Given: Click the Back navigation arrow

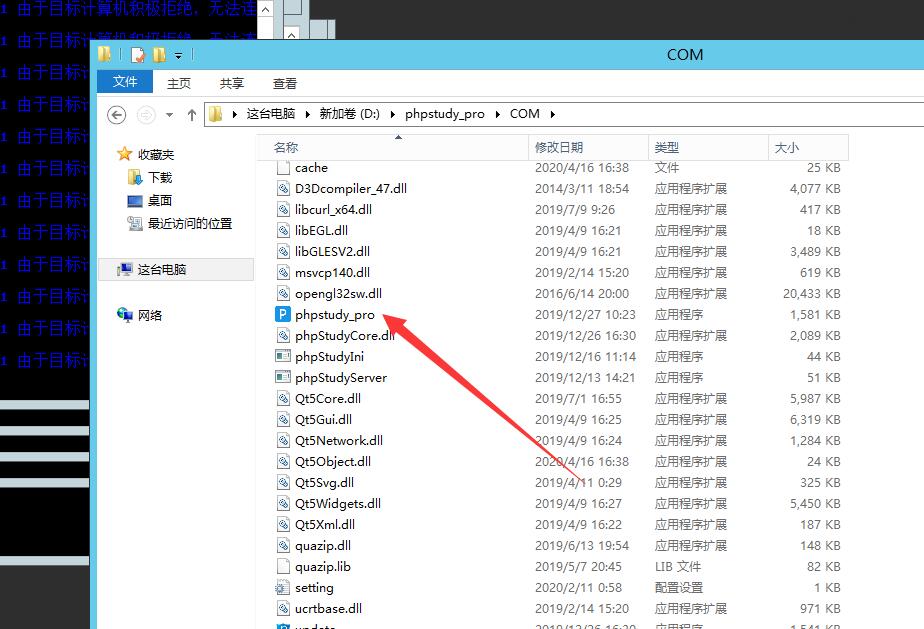Looking at the screenshot, I should (x=117, y=114).
